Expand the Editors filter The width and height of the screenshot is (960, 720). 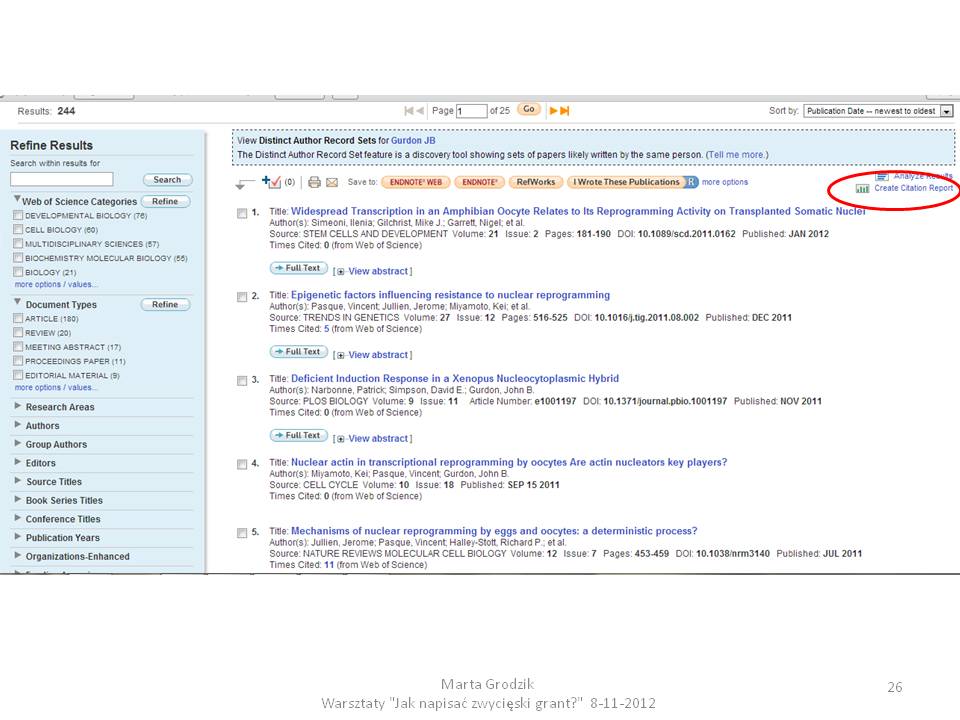click(x=18, y=461)
